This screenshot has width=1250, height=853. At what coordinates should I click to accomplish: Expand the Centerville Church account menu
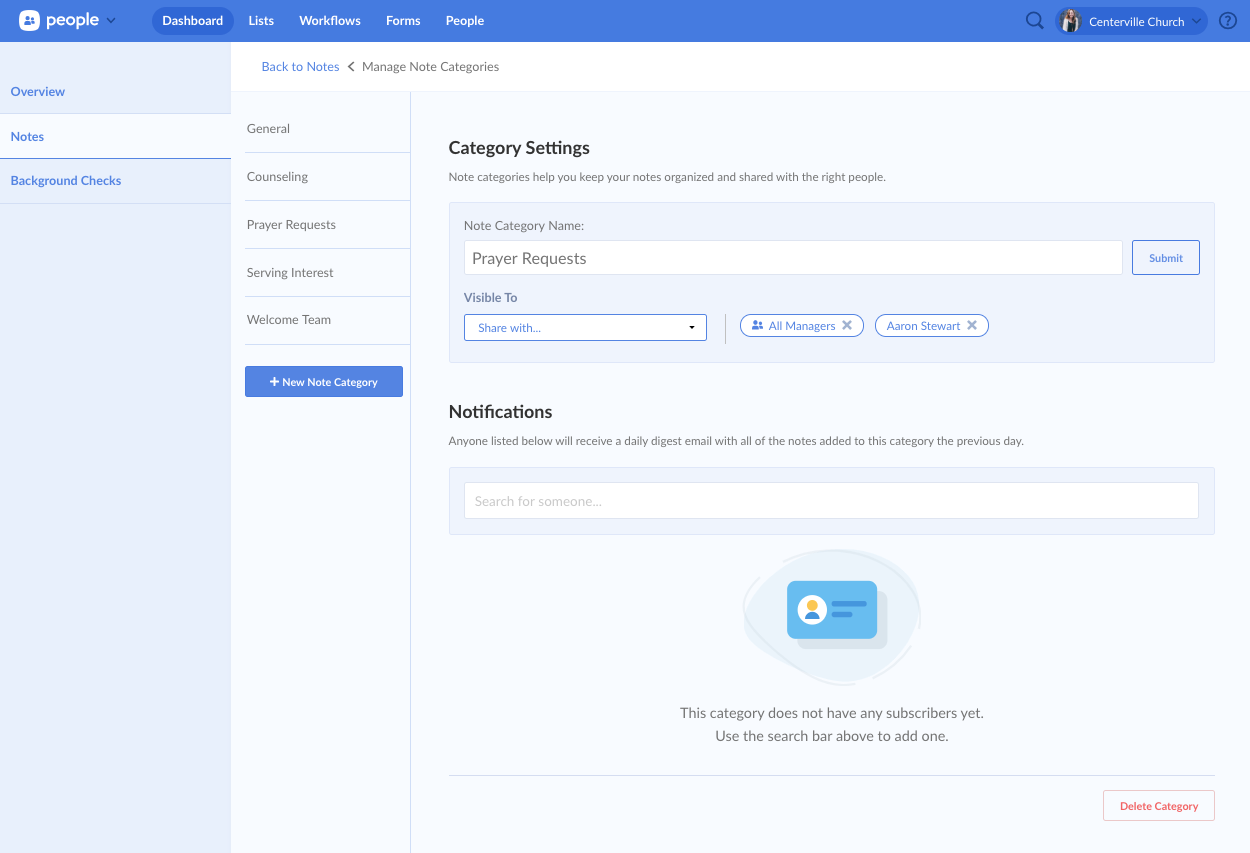point(1196,22)
